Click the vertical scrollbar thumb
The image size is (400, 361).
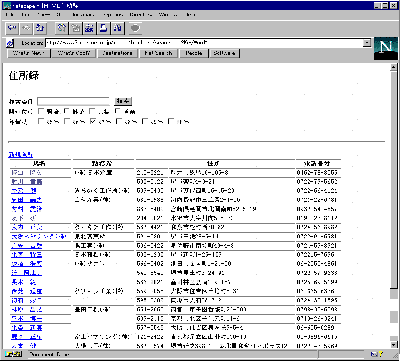(394, 180)
